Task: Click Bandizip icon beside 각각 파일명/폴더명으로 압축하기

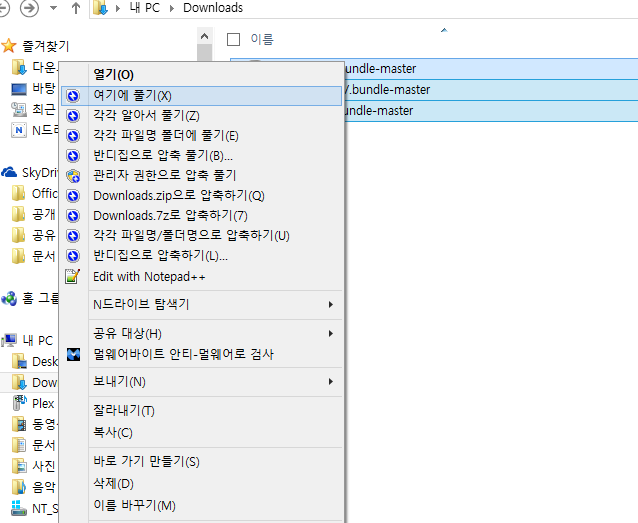Action: (x=73, y=236)
